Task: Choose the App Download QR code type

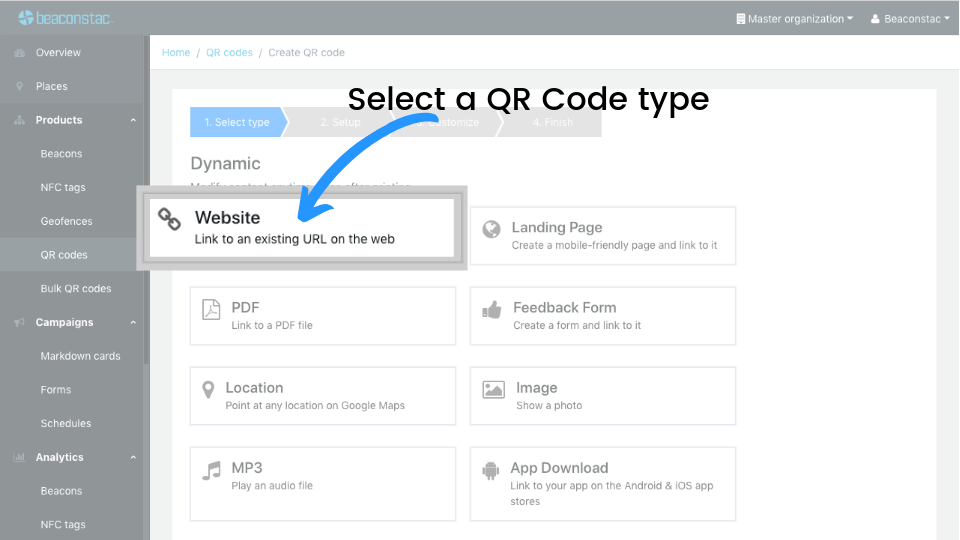Action: coord(602,484)
